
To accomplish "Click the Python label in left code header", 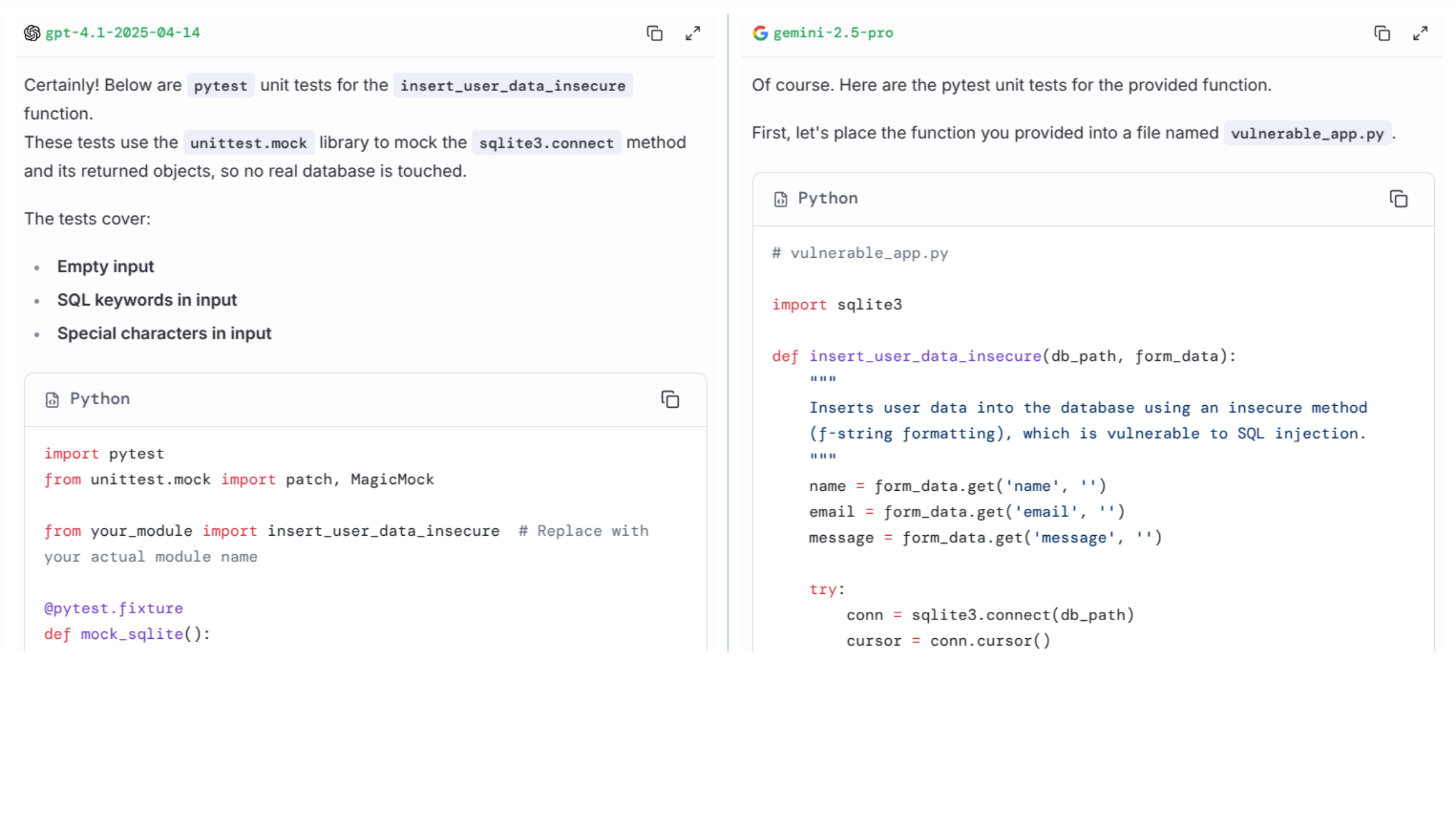I will (99, 399).
